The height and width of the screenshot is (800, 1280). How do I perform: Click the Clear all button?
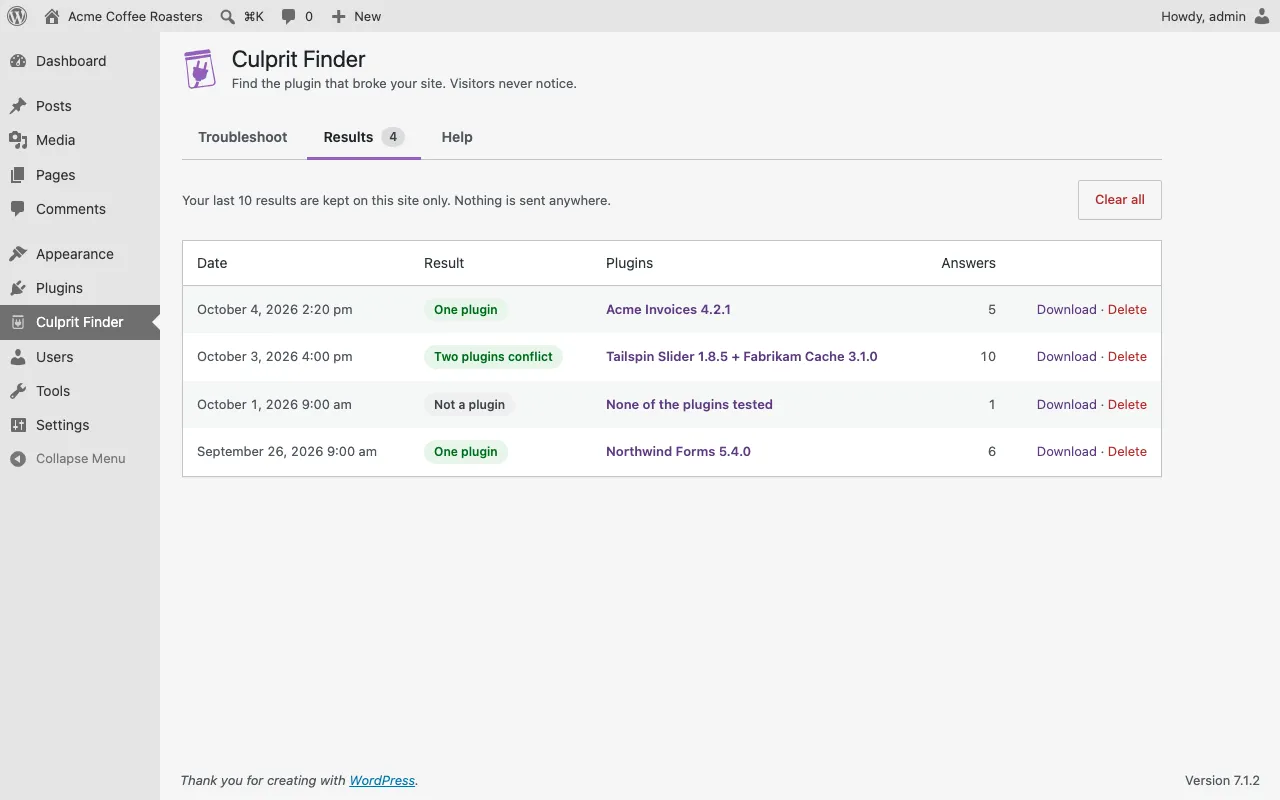click(x=1120, y=200)
